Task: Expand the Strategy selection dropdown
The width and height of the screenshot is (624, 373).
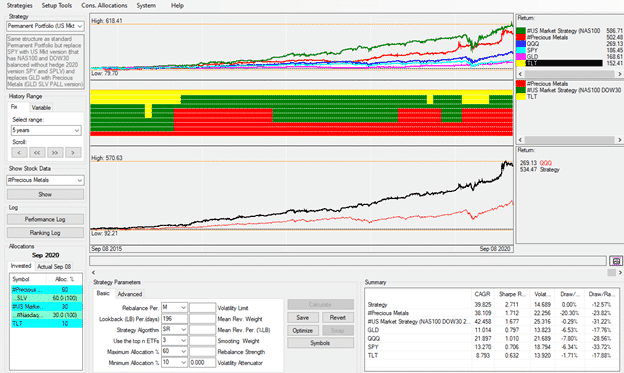Action: pos(80,26)
